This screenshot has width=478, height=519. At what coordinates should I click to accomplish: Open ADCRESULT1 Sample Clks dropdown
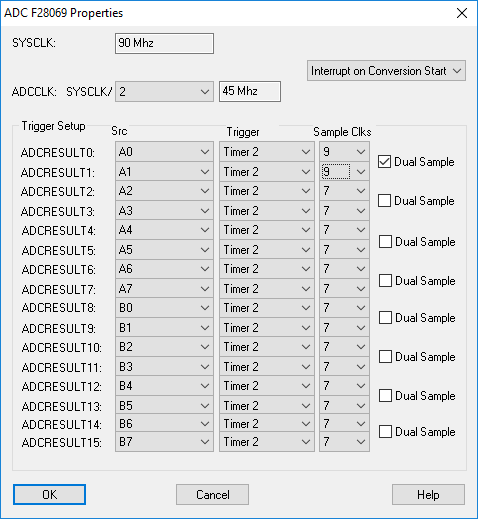tap(344, 172)
